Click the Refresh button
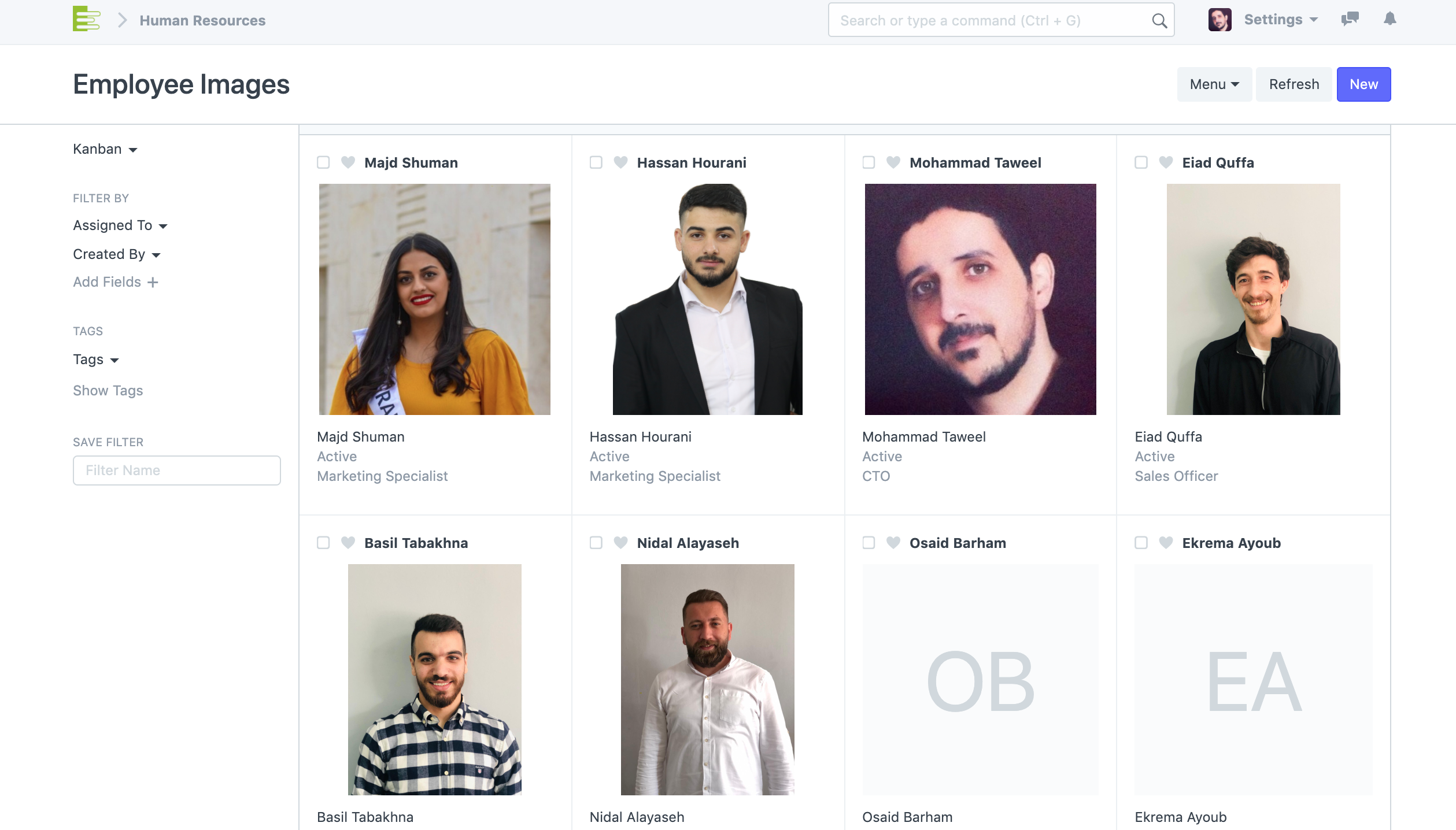The image size is (1456, 830). (x=1294, y=84)
